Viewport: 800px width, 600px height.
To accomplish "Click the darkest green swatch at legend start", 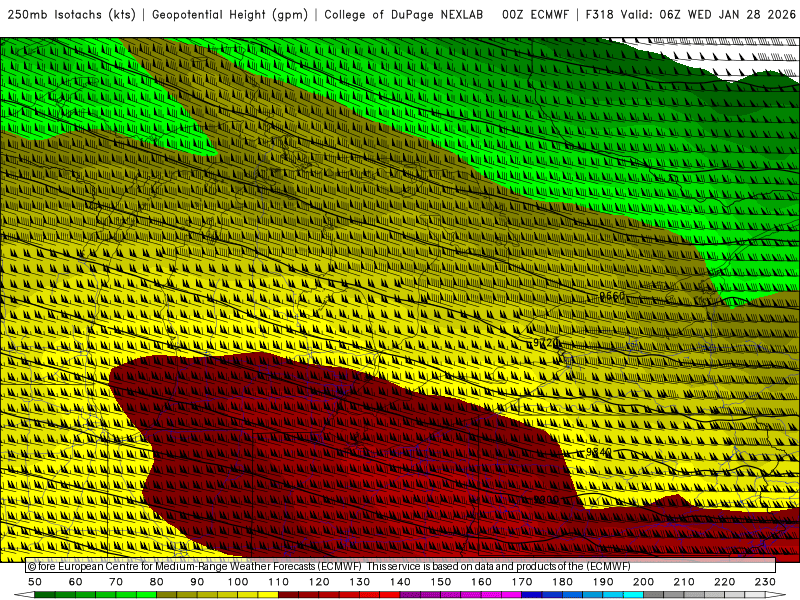I will tap(44, 595).
